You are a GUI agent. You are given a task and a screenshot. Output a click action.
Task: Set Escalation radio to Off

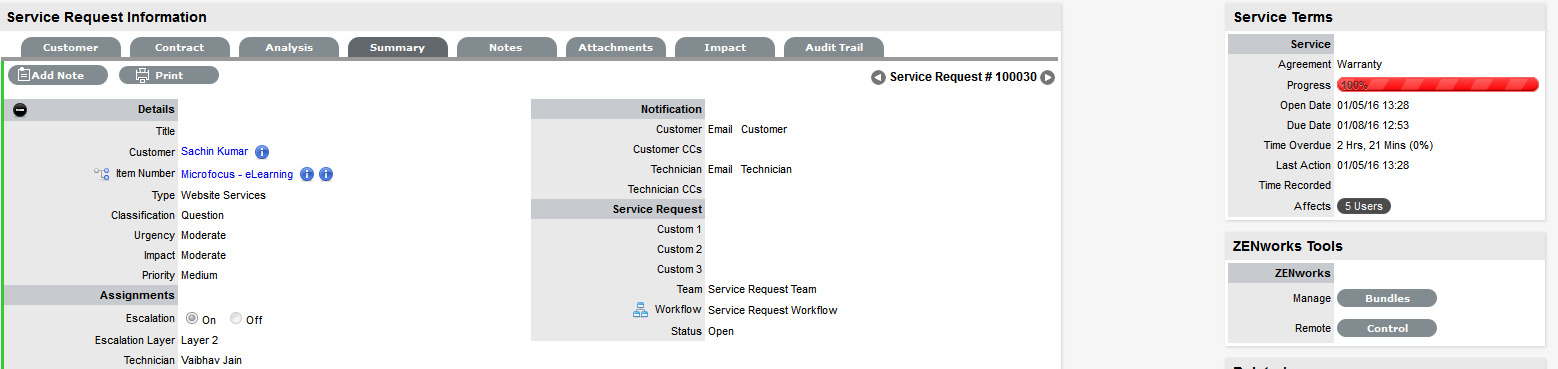coord(236,319)
